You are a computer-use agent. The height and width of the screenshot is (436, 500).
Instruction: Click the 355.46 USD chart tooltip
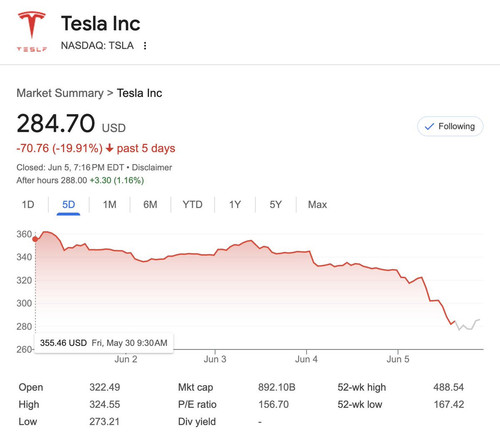[104, 343]
